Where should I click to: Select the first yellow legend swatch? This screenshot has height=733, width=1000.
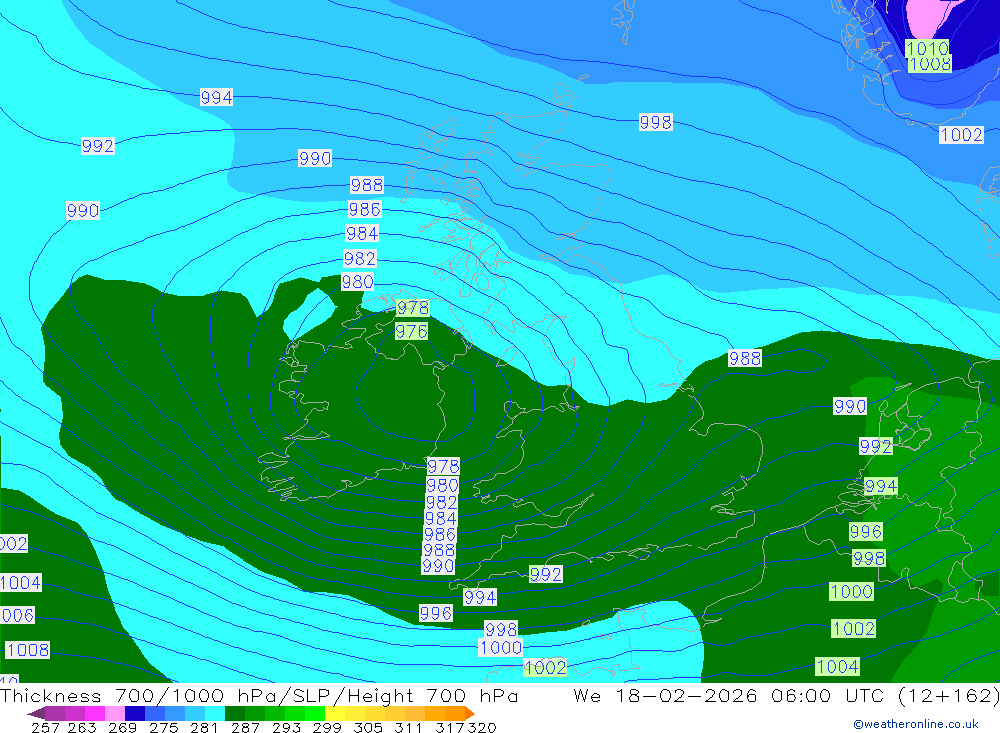pyautogui.click(x=335, y=713)
